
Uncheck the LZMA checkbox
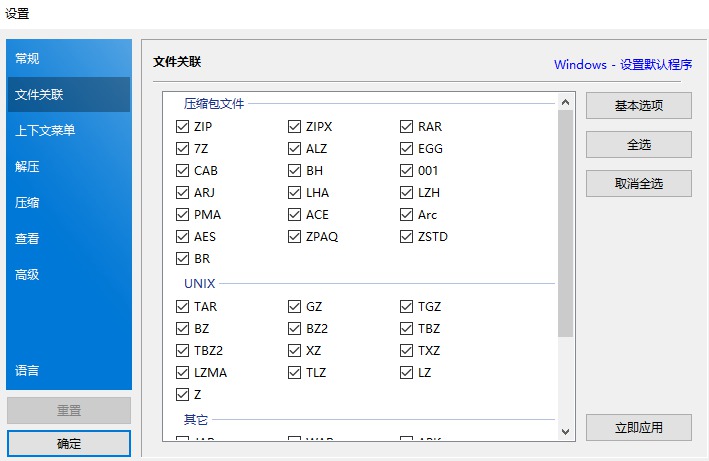tap(182, 373)
